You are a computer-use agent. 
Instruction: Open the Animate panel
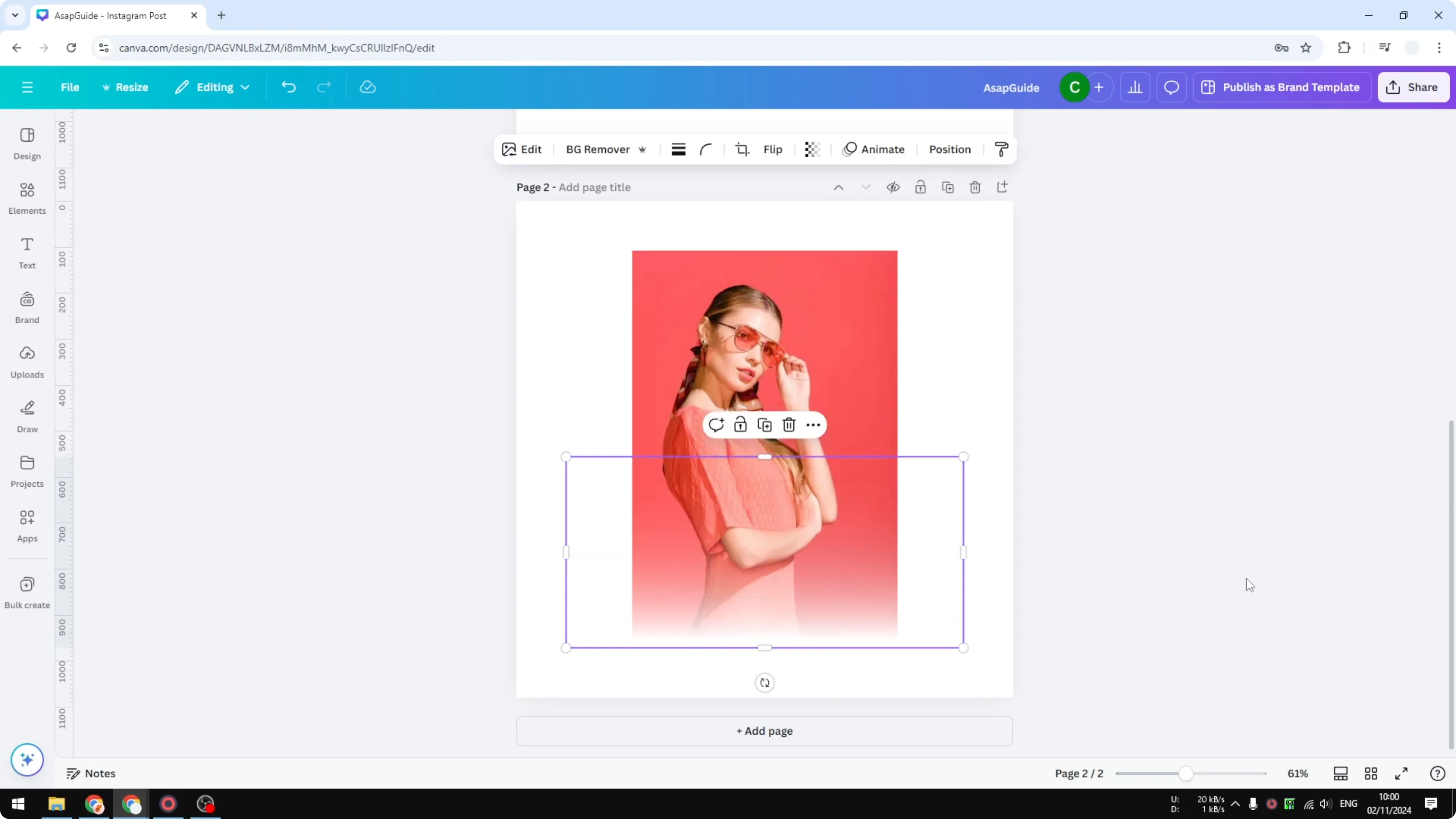point(875,149)
